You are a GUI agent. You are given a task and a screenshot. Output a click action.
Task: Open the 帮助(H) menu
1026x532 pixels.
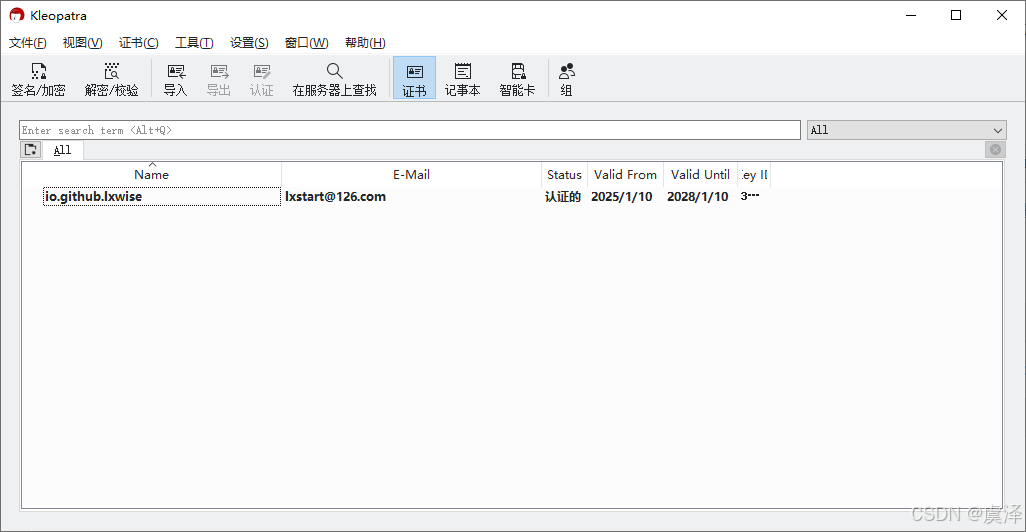click(365, 43)
